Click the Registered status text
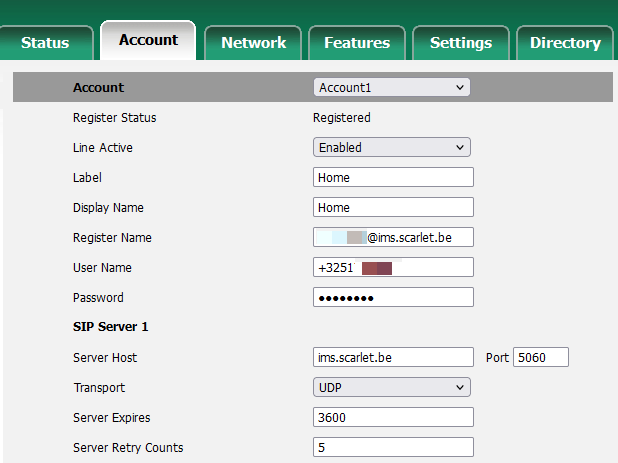 (x=342, y=118)
